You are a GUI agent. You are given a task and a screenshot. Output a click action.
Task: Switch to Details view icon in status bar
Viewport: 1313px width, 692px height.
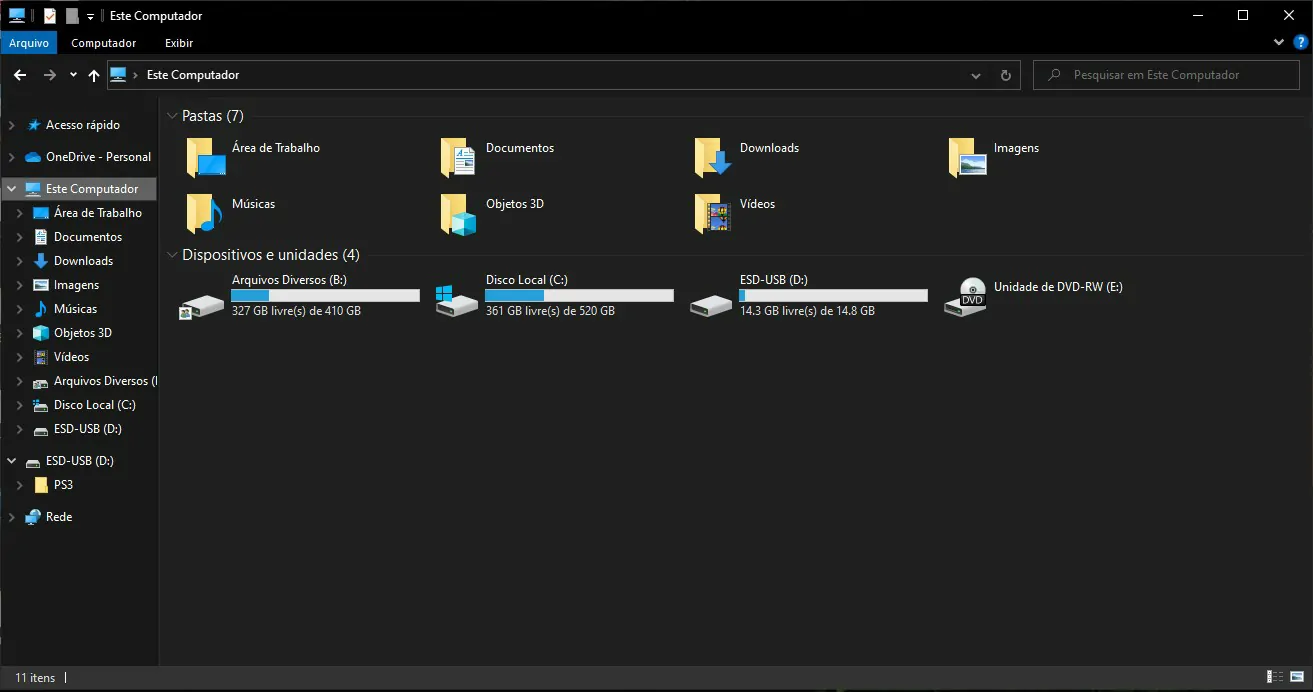[1275, 677]
